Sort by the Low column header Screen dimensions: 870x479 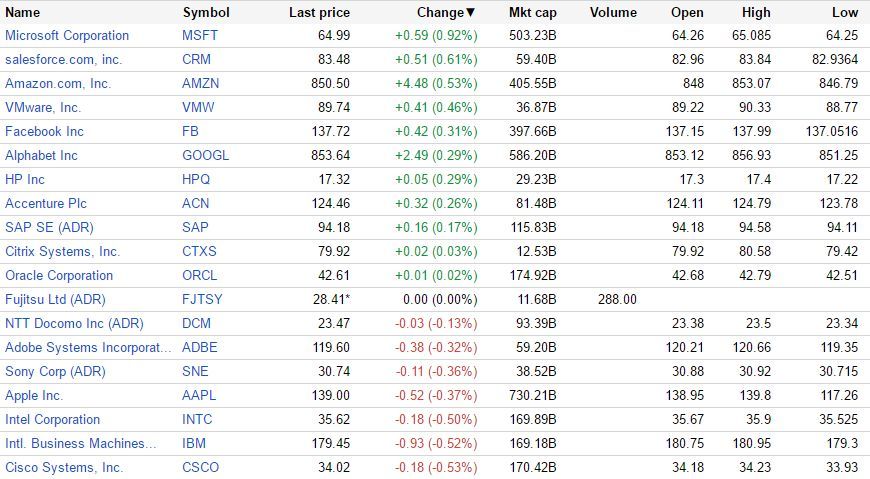844,13
